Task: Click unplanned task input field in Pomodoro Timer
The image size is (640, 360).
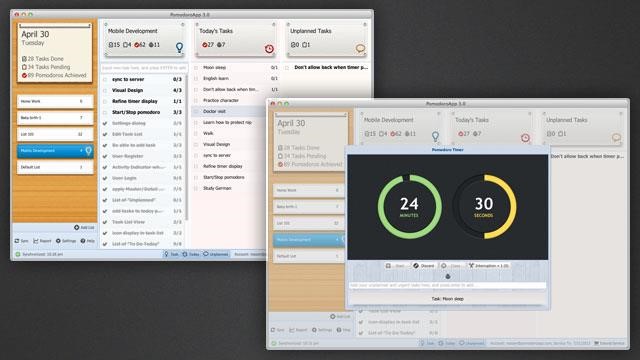Action: pyautogui.click(x=447, y=285)
